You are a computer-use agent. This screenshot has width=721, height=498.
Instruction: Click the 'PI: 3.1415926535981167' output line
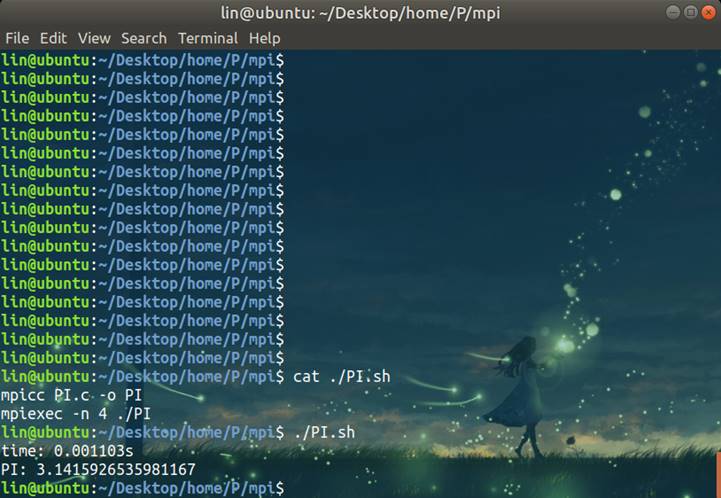(x=98, y=469)
